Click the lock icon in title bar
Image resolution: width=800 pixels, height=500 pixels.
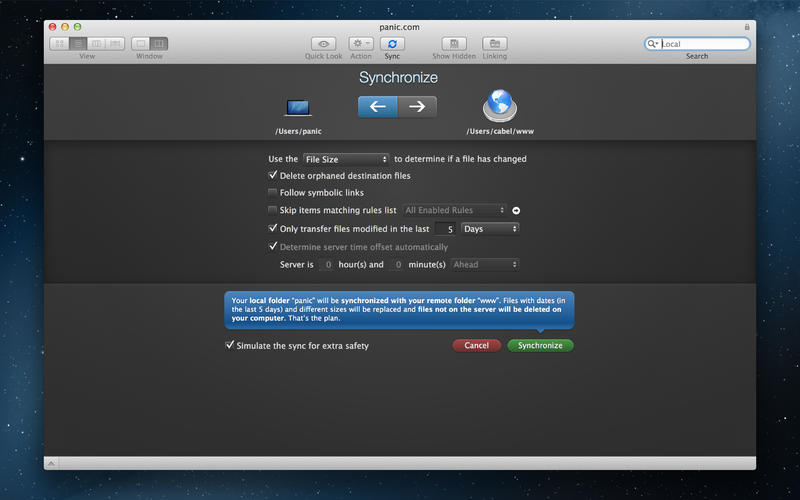pos(747,27)
